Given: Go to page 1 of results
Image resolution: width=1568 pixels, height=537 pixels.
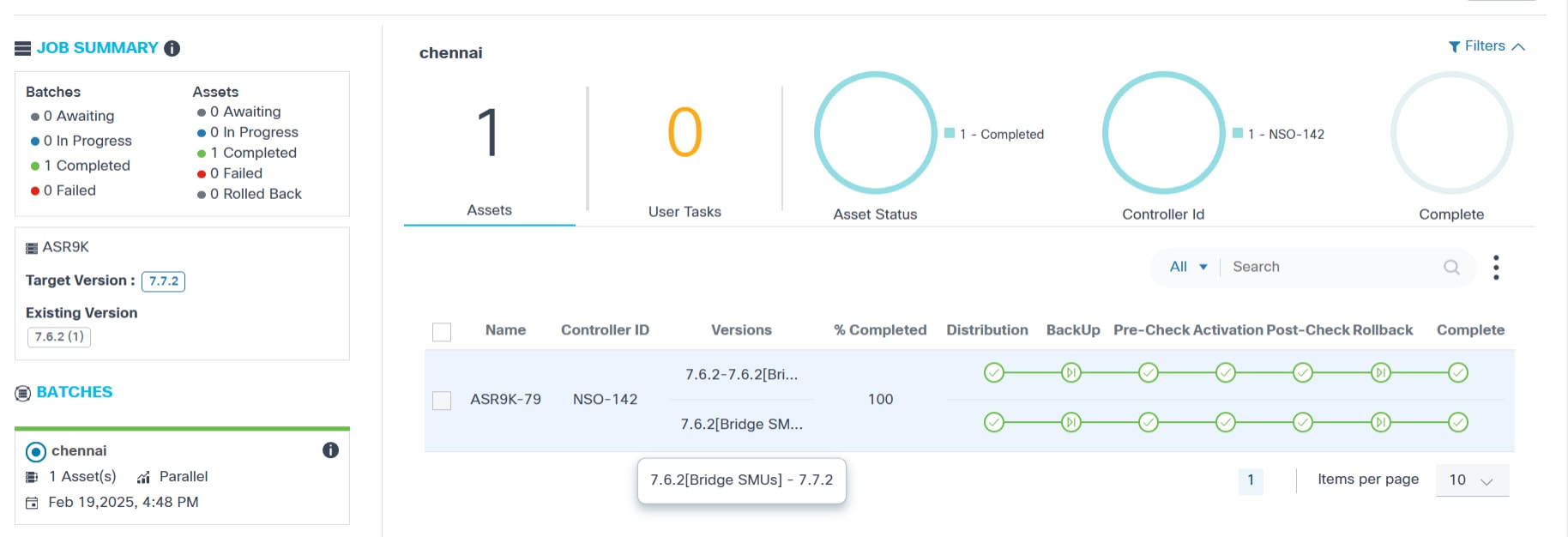Looking at the screenshot, I should (x=1251, y=480).
